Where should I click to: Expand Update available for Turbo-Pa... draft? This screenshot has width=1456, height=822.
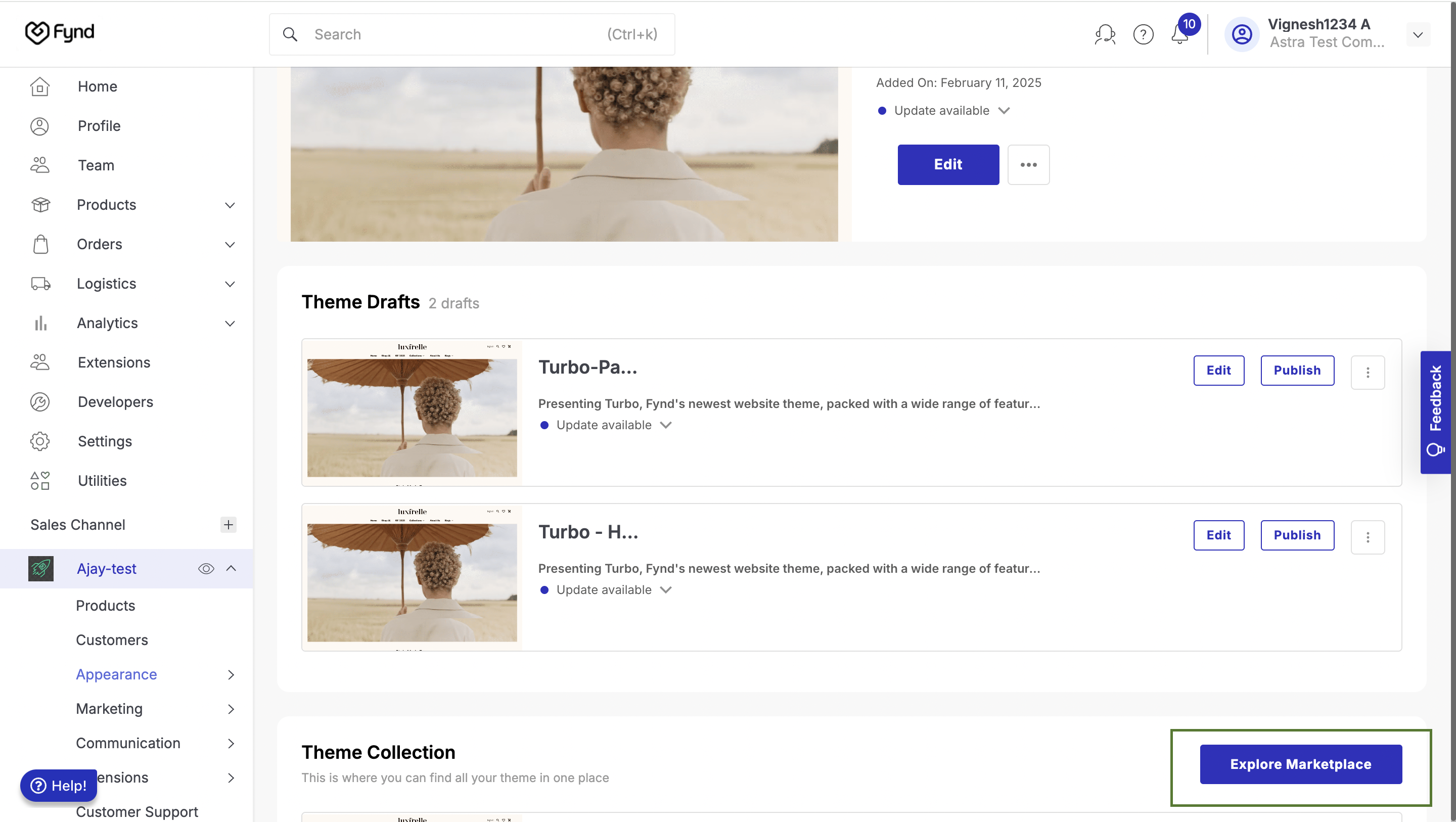[x=665, y=425]
